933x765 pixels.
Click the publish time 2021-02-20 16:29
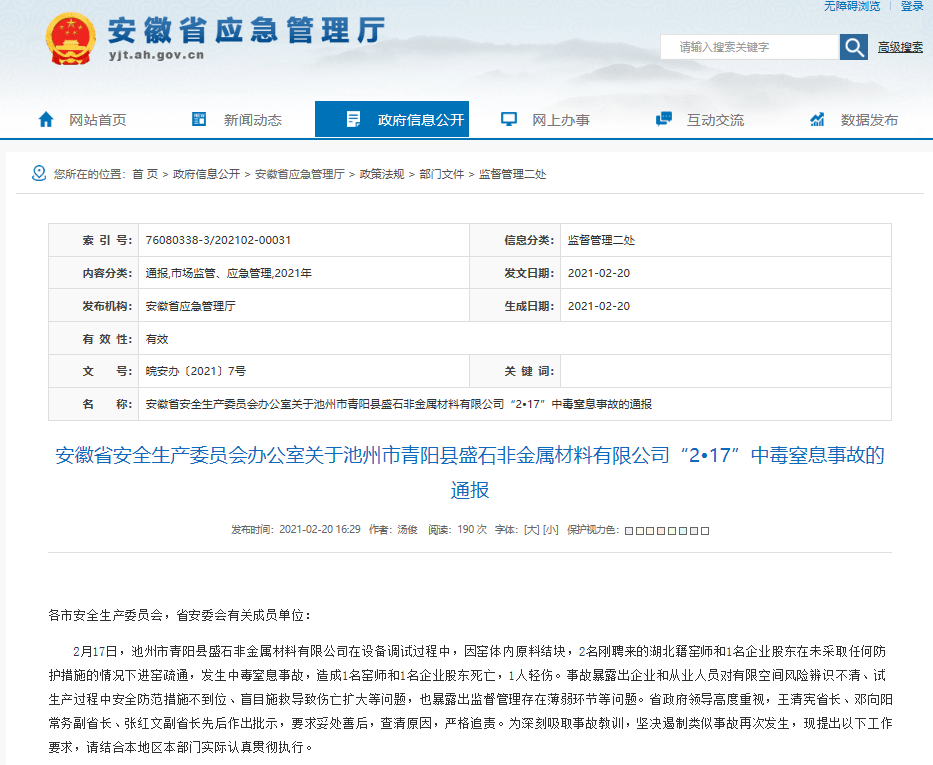click(x=320, y=529)
